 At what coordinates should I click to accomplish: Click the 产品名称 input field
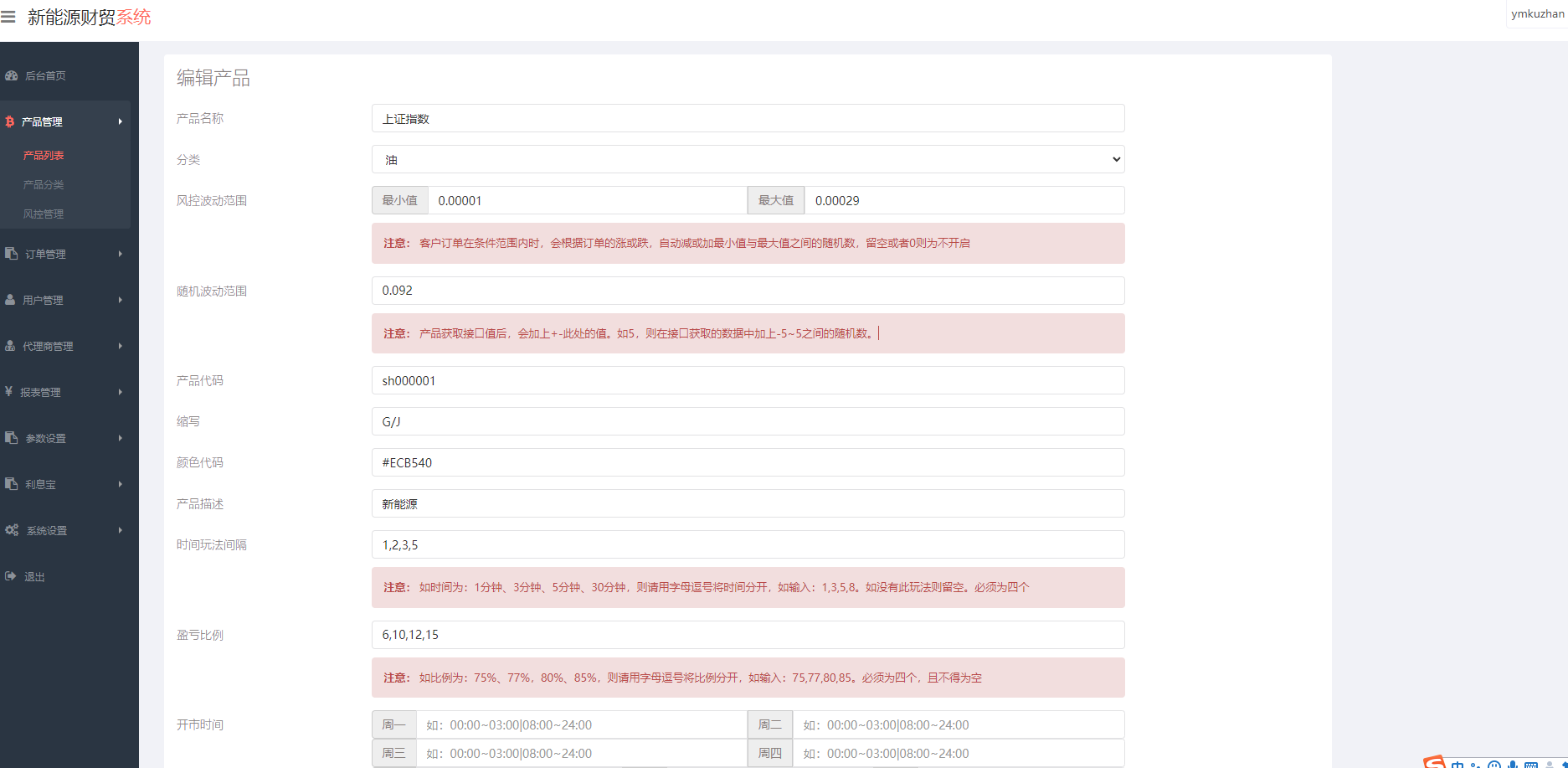click(x=747, y=119)
